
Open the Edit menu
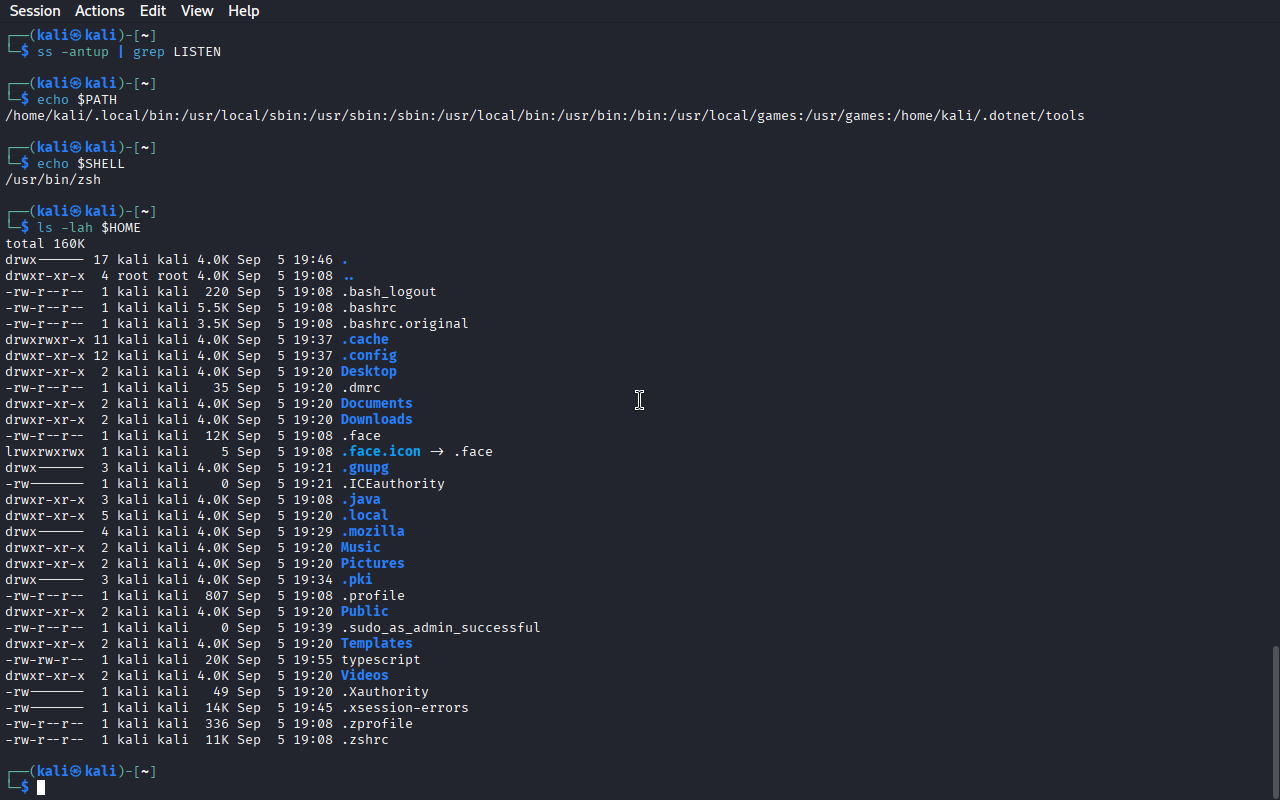coord(153,11)
